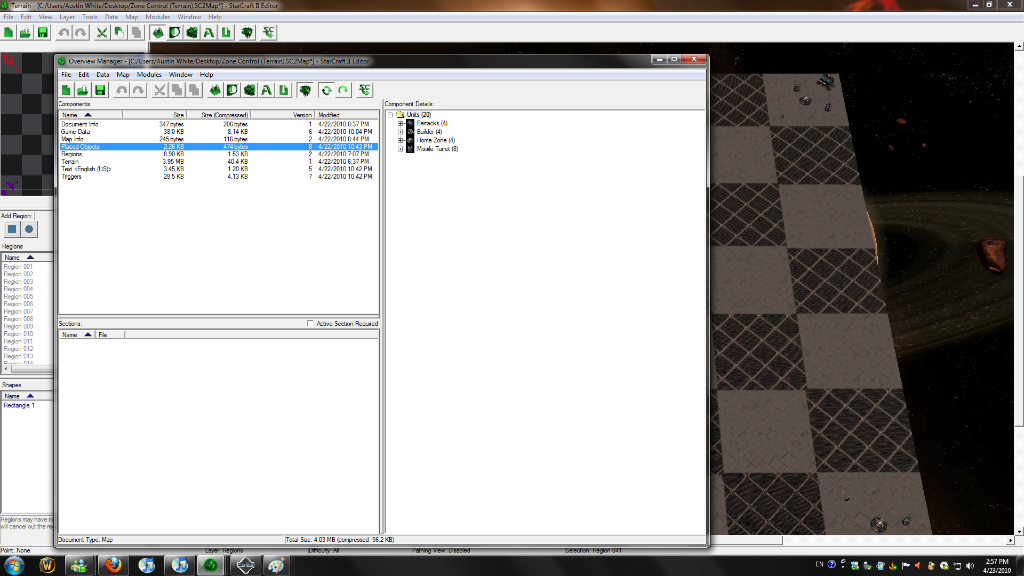Select Terrain component row
Image resolution: width=1024 pixels, height=576 pixels.
pyautogui.click(x=218, y=161)
